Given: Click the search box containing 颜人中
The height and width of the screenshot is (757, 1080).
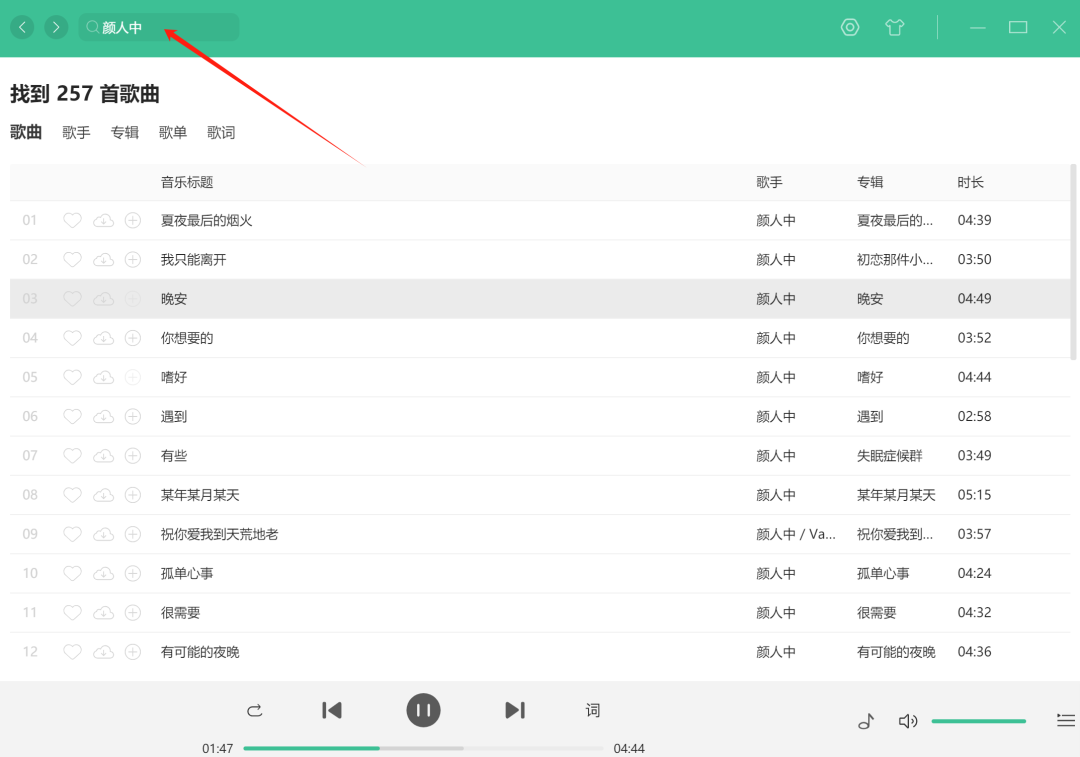Looking at the screenshot, I should 158,27.
